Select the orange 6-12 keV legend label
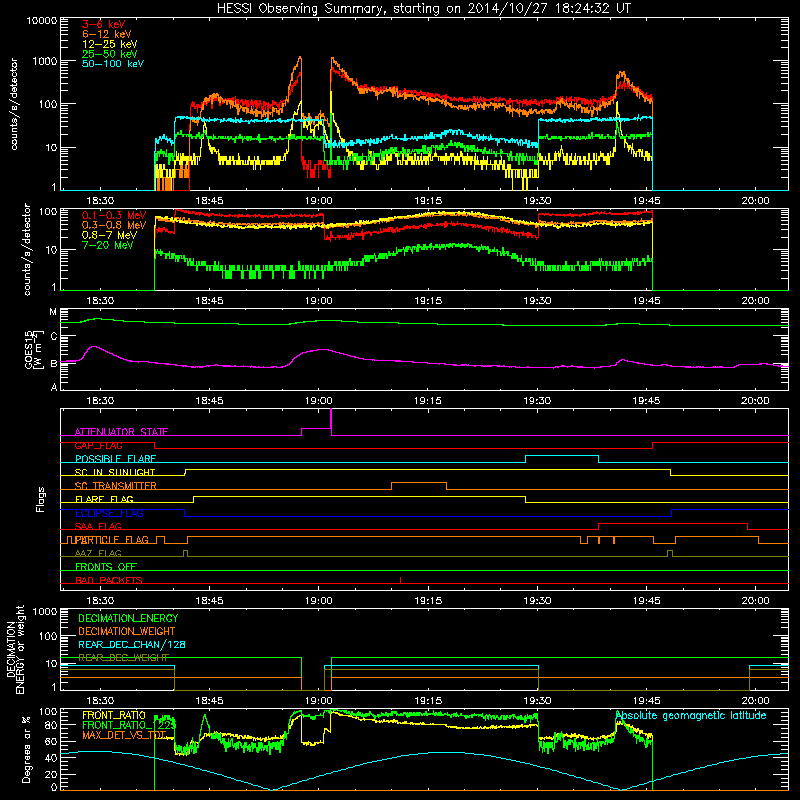The width and height of the screenshot is (800, 800). (107, 34)
